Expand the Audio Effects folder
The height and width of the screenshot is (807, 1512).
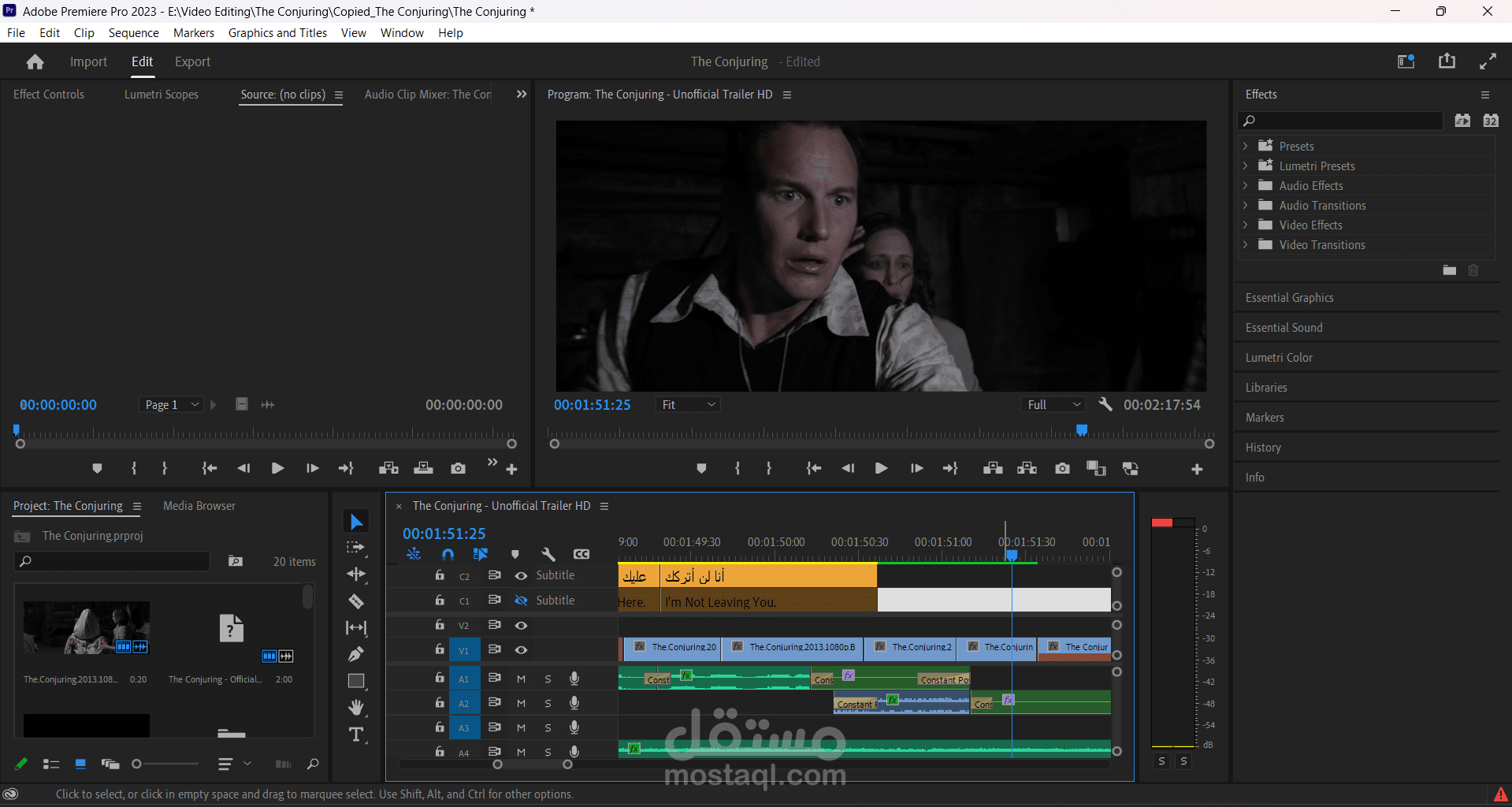click(1245, 185)
